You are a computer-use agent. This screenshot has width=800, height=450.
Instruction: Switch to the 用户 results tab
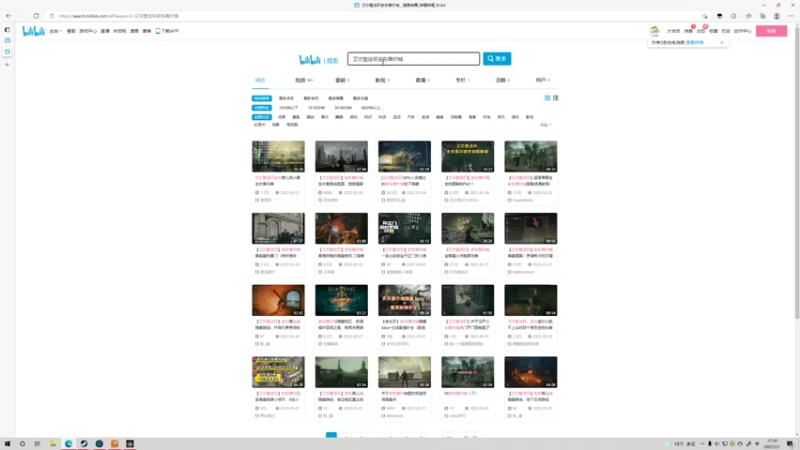(x=542, y=80)
